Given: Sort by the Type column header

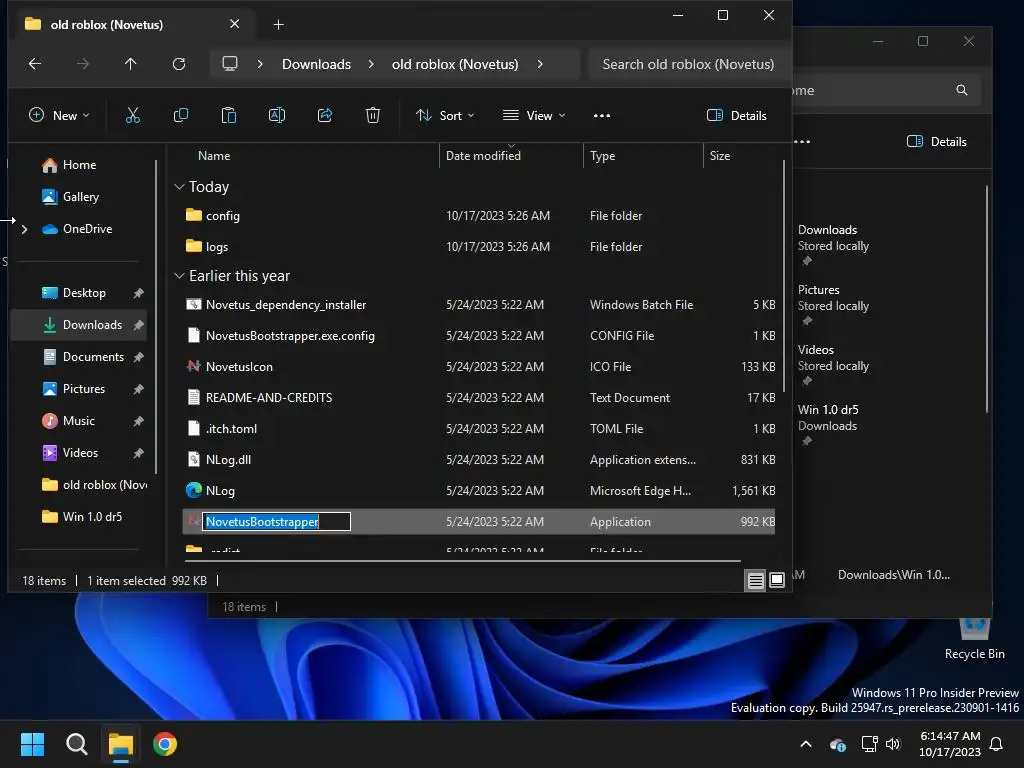Looking at the screenshot, I should 602,156.
